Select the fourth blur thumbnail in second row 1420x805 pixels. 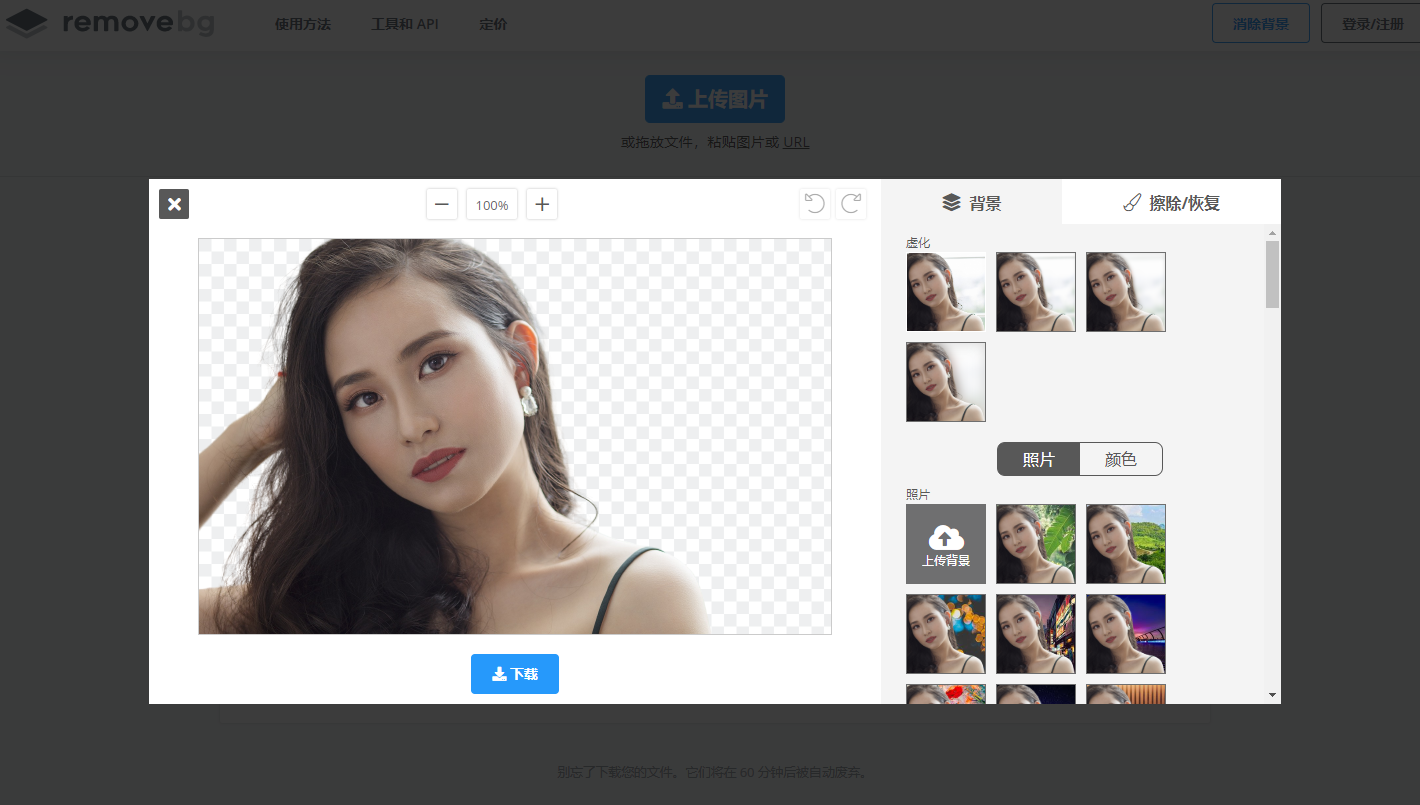click(x=946, y=382)
